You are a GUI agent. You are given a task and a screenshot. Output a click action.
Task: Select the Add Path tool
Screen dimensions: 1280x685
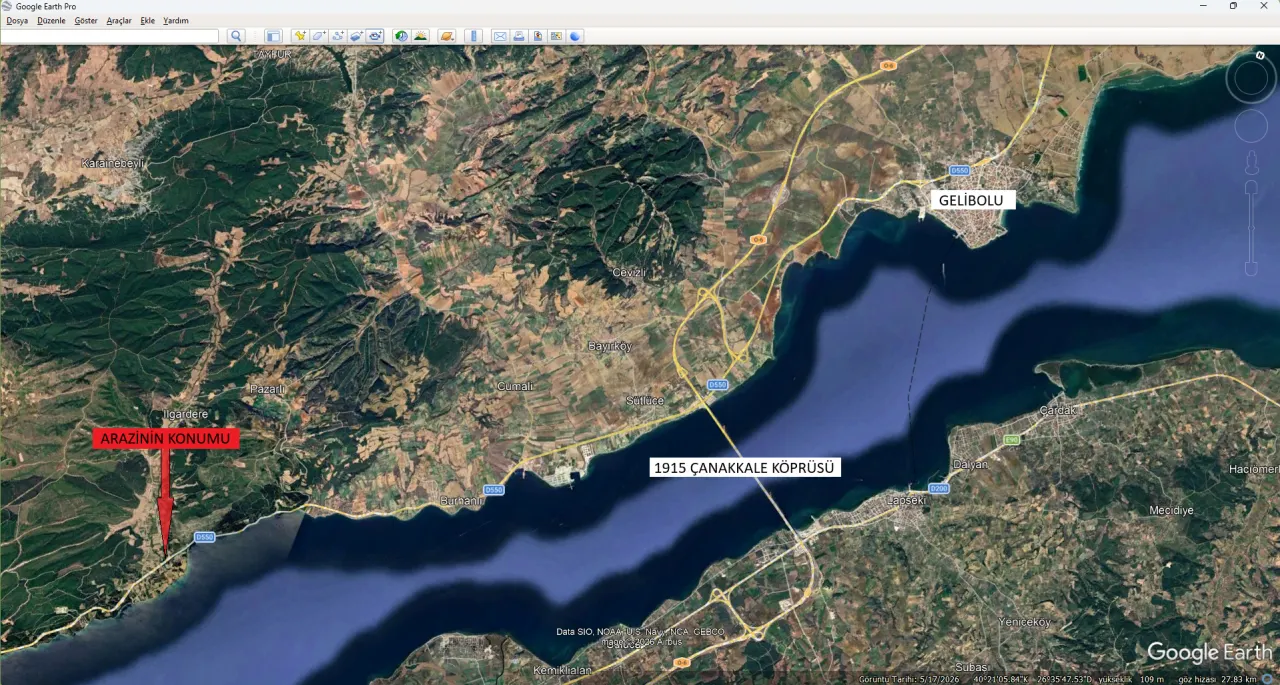coord(338,36)
